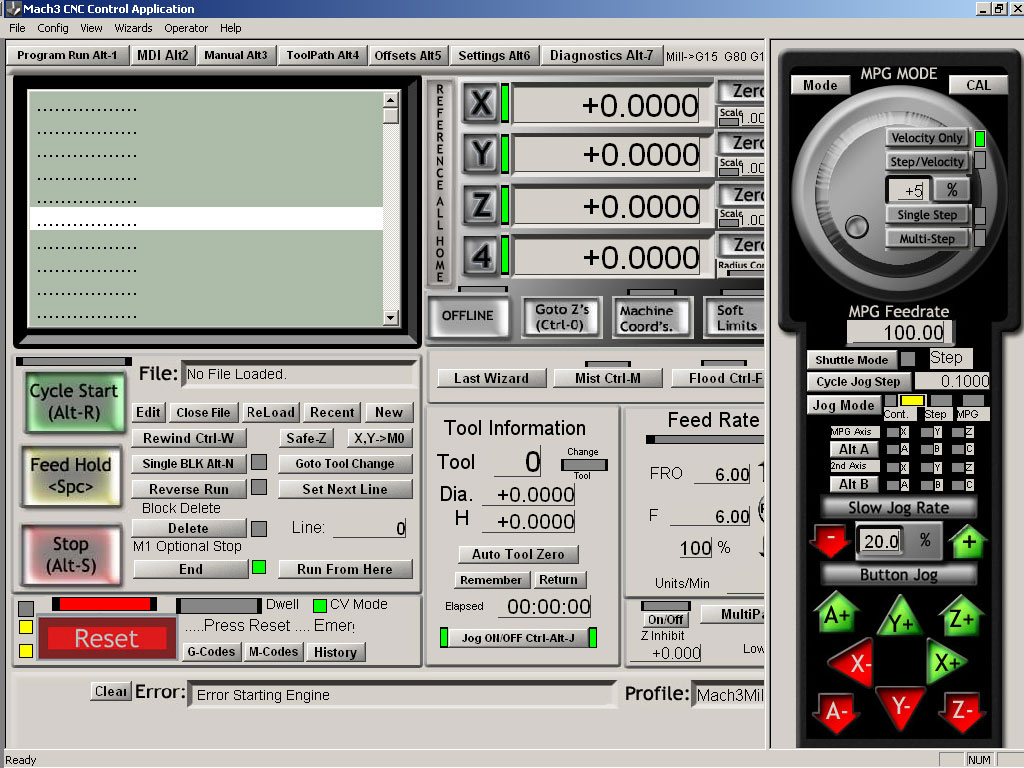Click the CAL button in MPG panel
The image size is (1024, 768).
point(978,85)
